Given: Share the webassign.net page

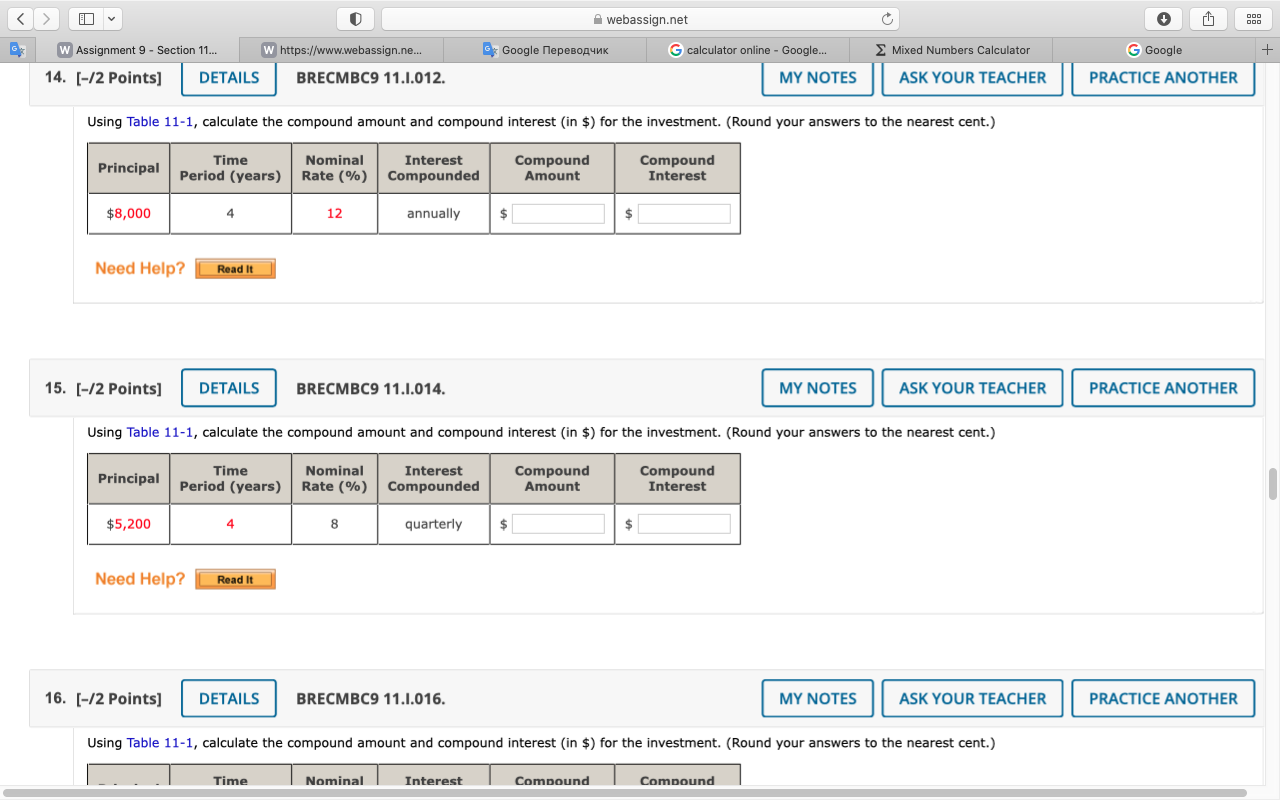Looking at the screenshot, I should [x=1207, y=18].
